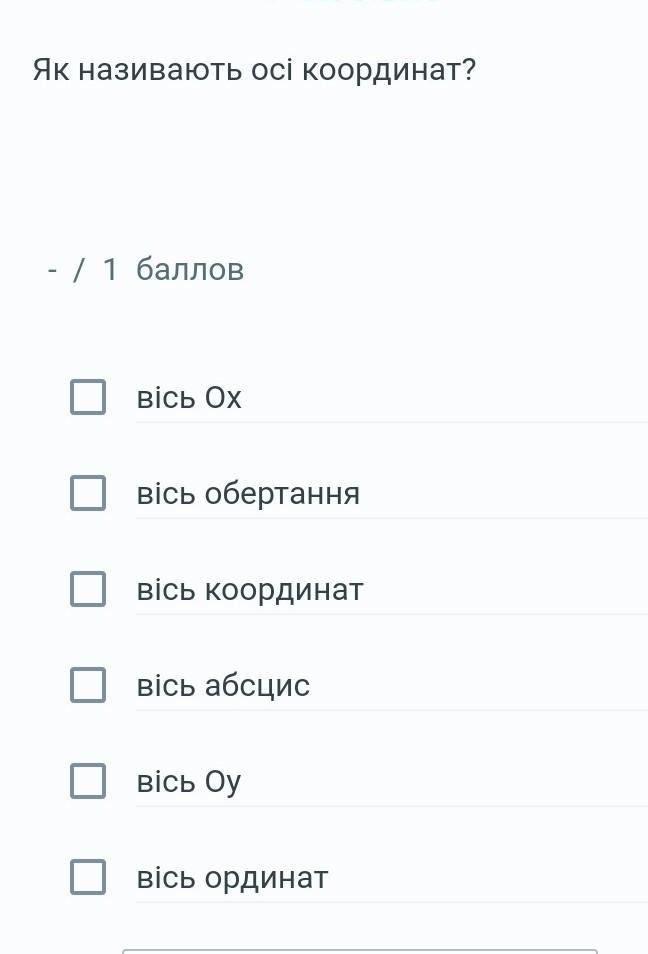Click the 'вісь Оу' answer label
The width and height of the screenshot is (648, 954).
point(189,782)
